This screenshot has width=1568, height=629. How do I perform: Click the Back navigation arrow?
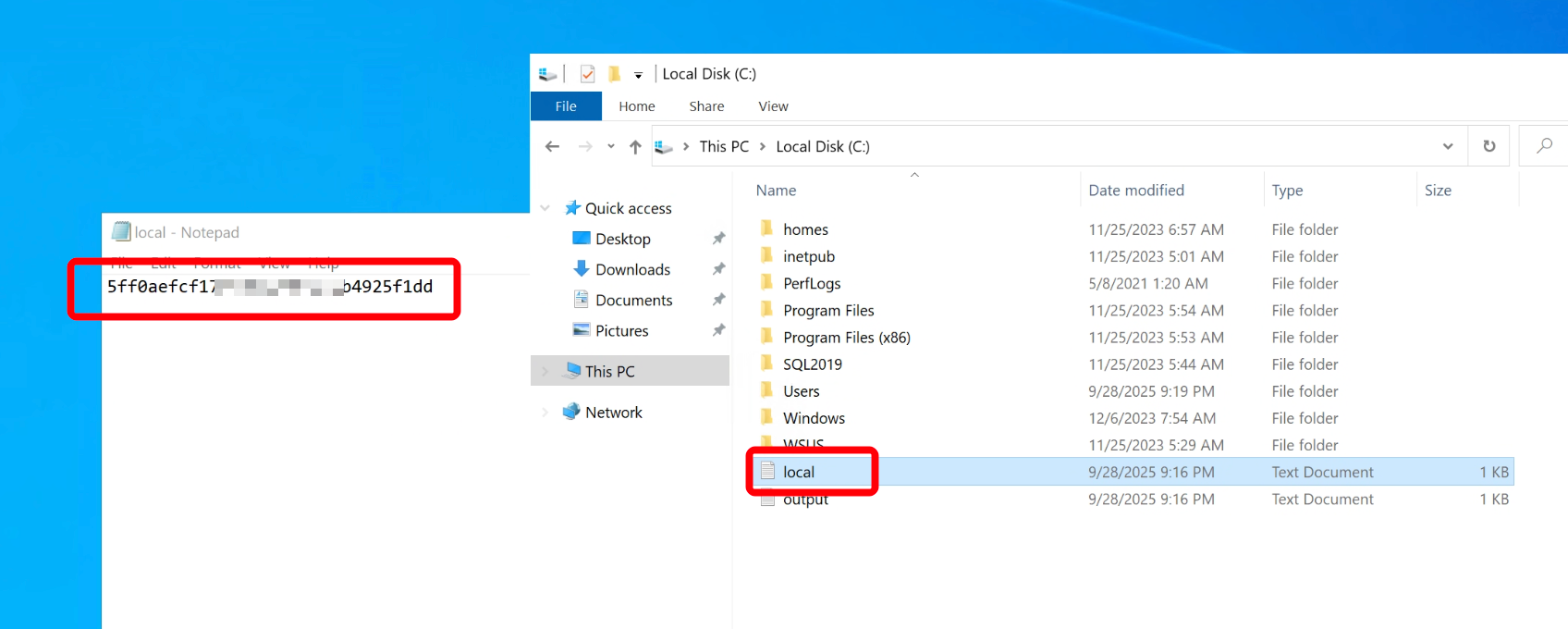click(553, 146)
